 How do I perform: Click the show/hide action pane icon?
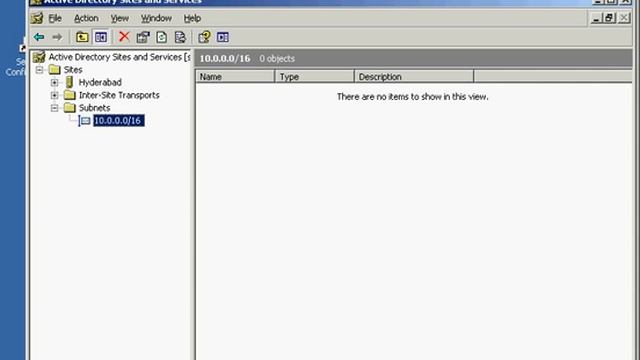click(x=223, y=37)
